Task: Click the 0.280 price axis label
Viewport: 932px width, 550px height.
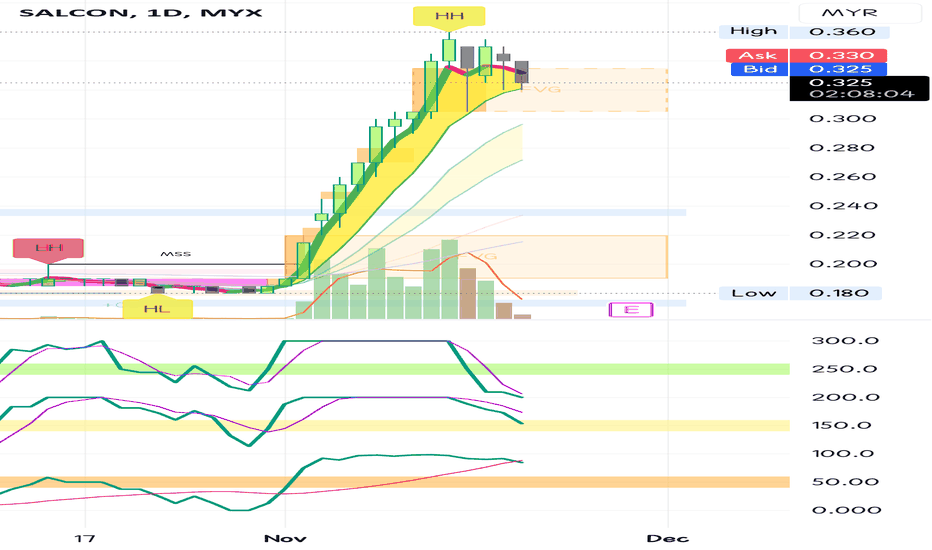Action: (842, 147)
